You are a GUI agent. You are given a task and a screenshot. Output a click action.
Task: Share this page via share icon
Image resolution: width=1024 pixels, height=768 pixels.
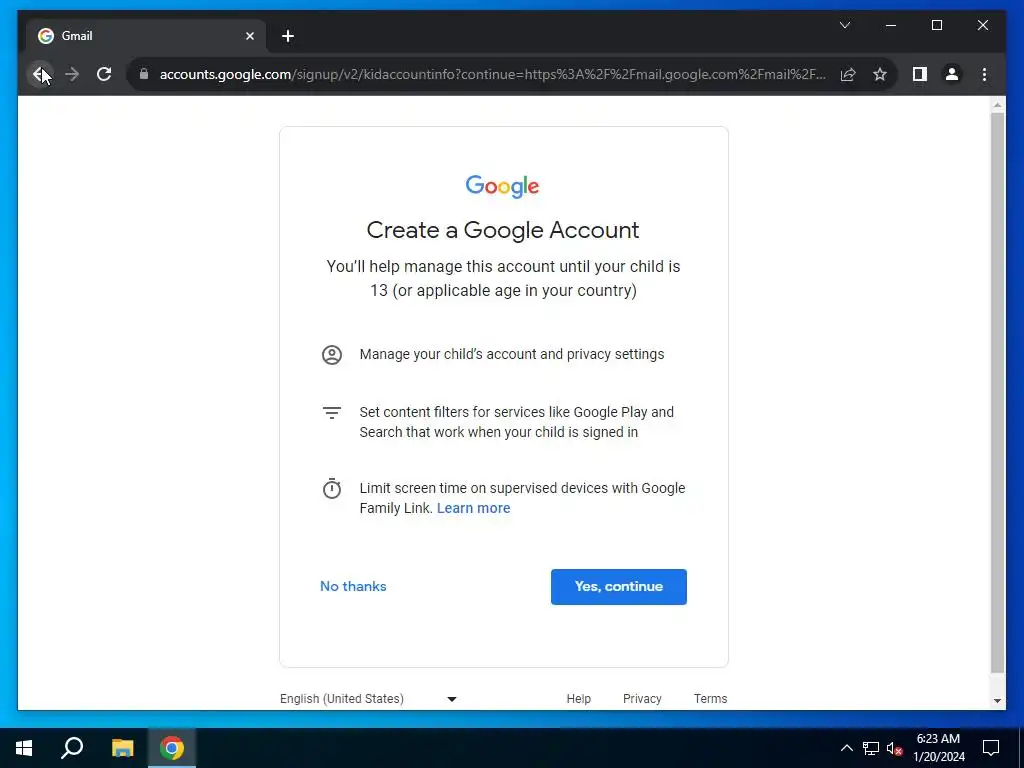click(848, 74)
